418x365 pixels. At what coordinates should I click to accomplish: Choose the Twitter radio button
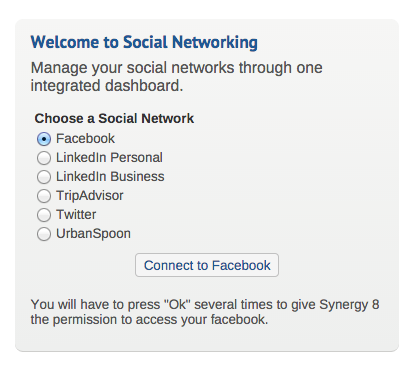[x=44, y=215]
